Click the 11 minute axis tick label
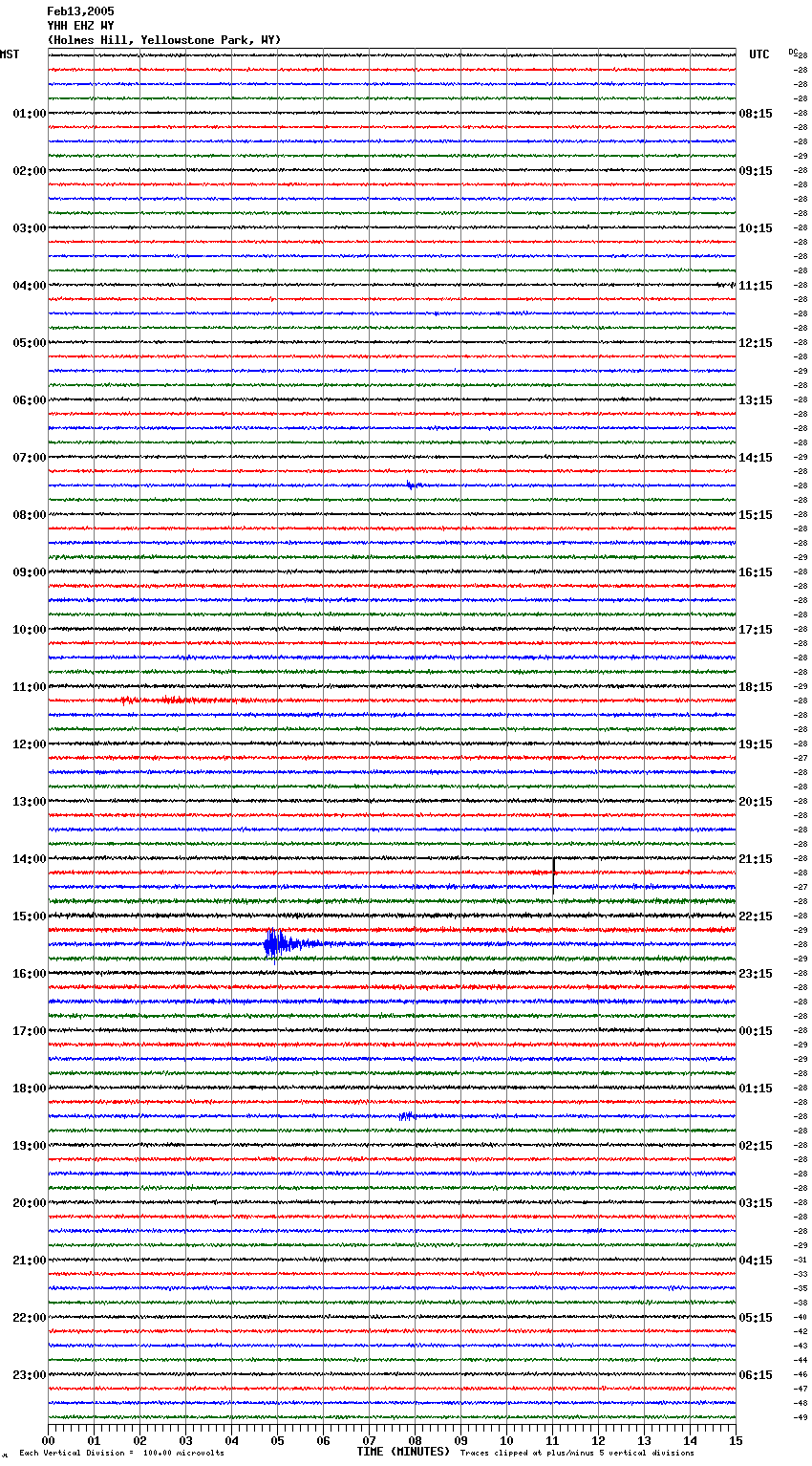The width and height of the screenshot is (812, 1466). (x=552, y=1441)
